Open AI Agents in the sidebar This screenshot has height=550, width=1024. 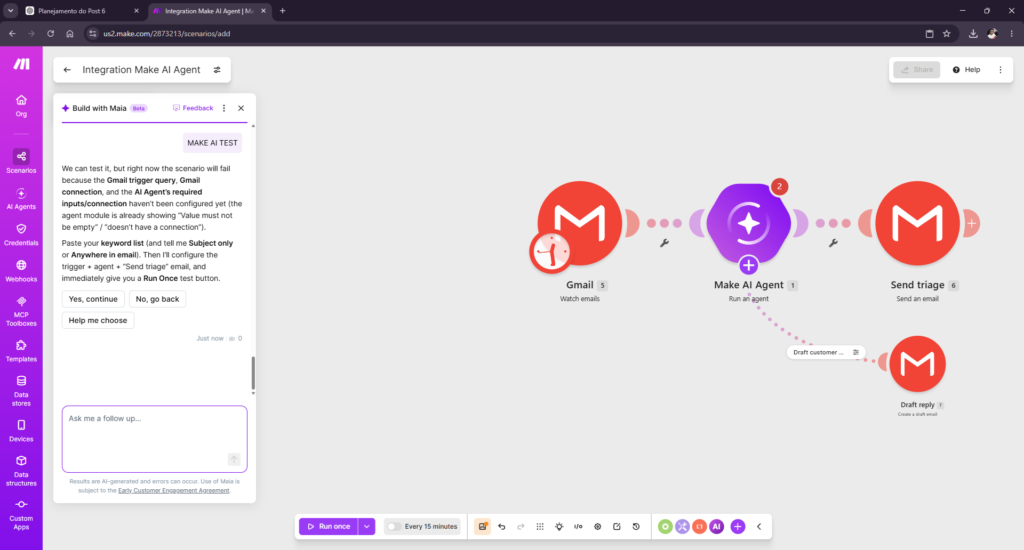tap(21, 199)
